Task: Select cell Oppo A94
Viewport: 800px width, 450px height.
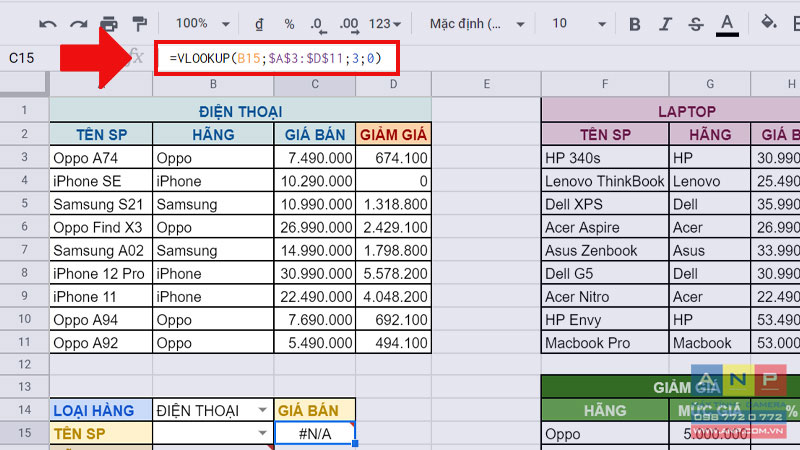Action: pos(101,319)
